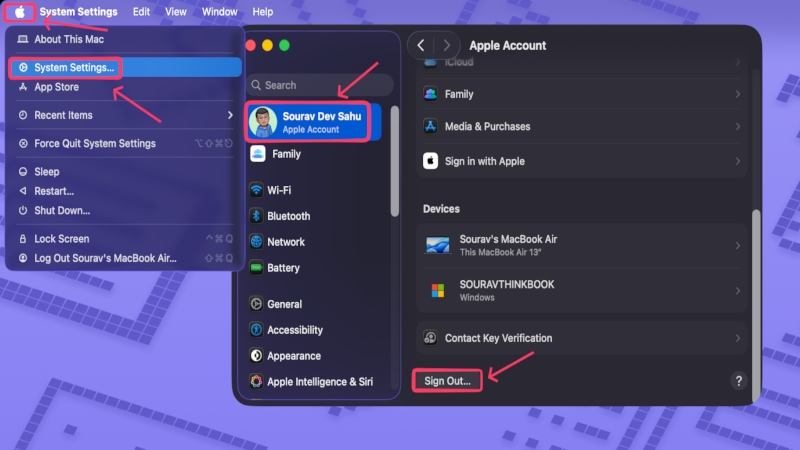
Task: Click the Accessibility icon in sidebar
Action: 256,330
